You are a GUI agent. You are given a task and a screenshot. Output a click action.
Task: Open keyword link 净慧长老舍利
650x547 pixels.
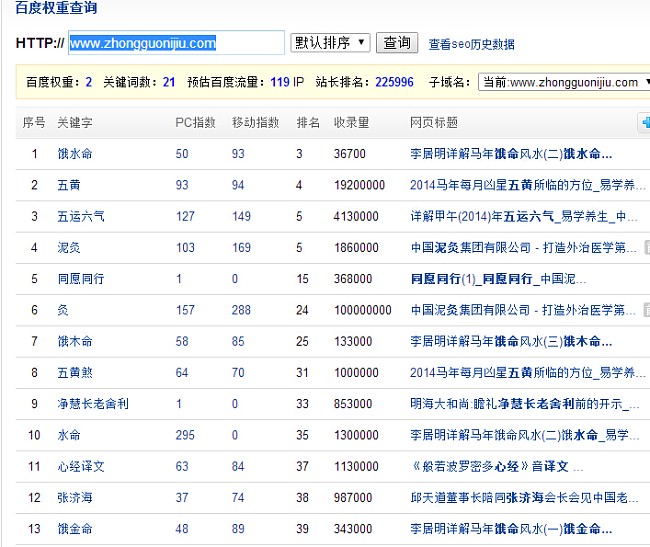pyautogui.click(x=93, y=404)
